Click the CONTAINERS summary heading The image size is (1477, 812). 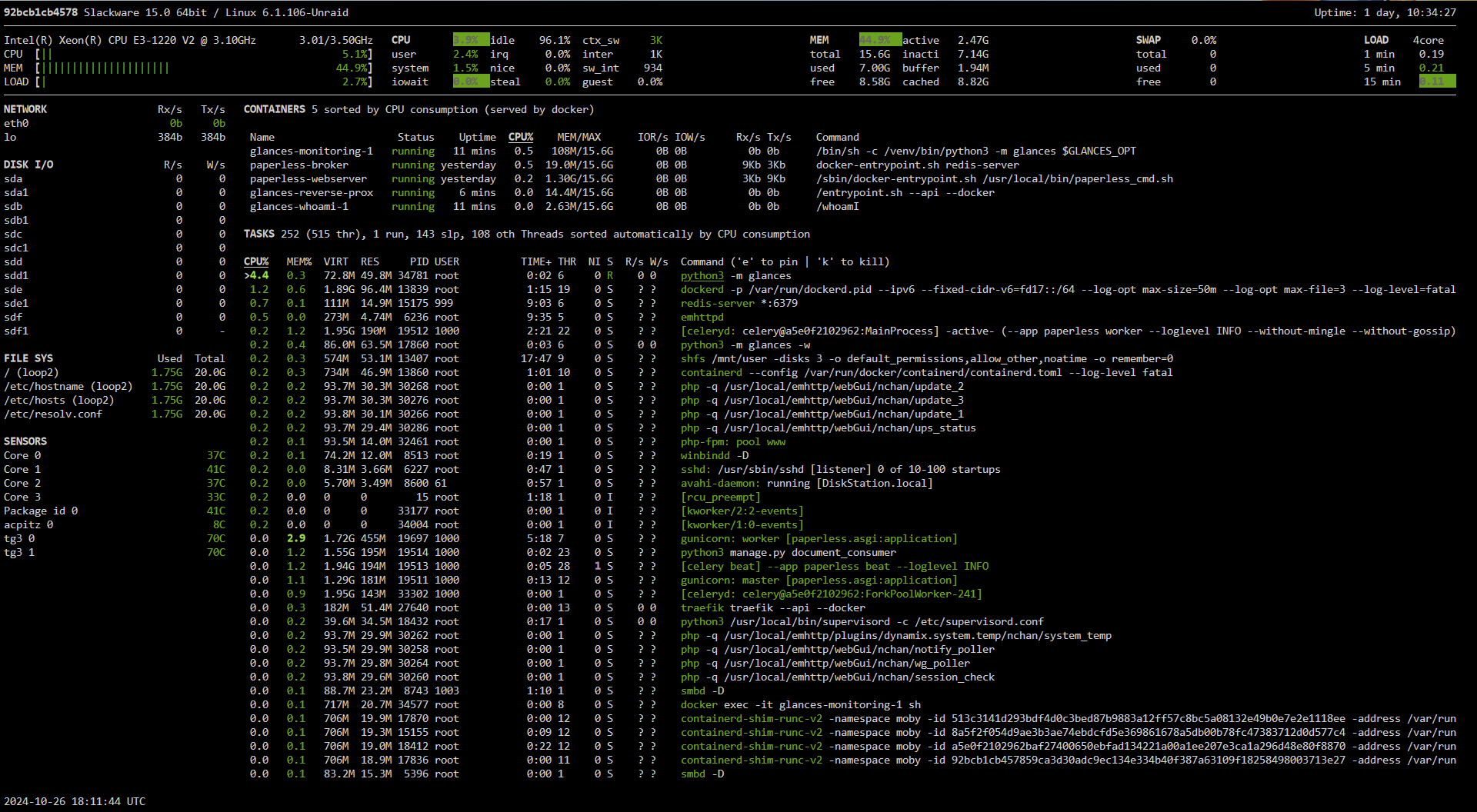click(x=419, y=109)
